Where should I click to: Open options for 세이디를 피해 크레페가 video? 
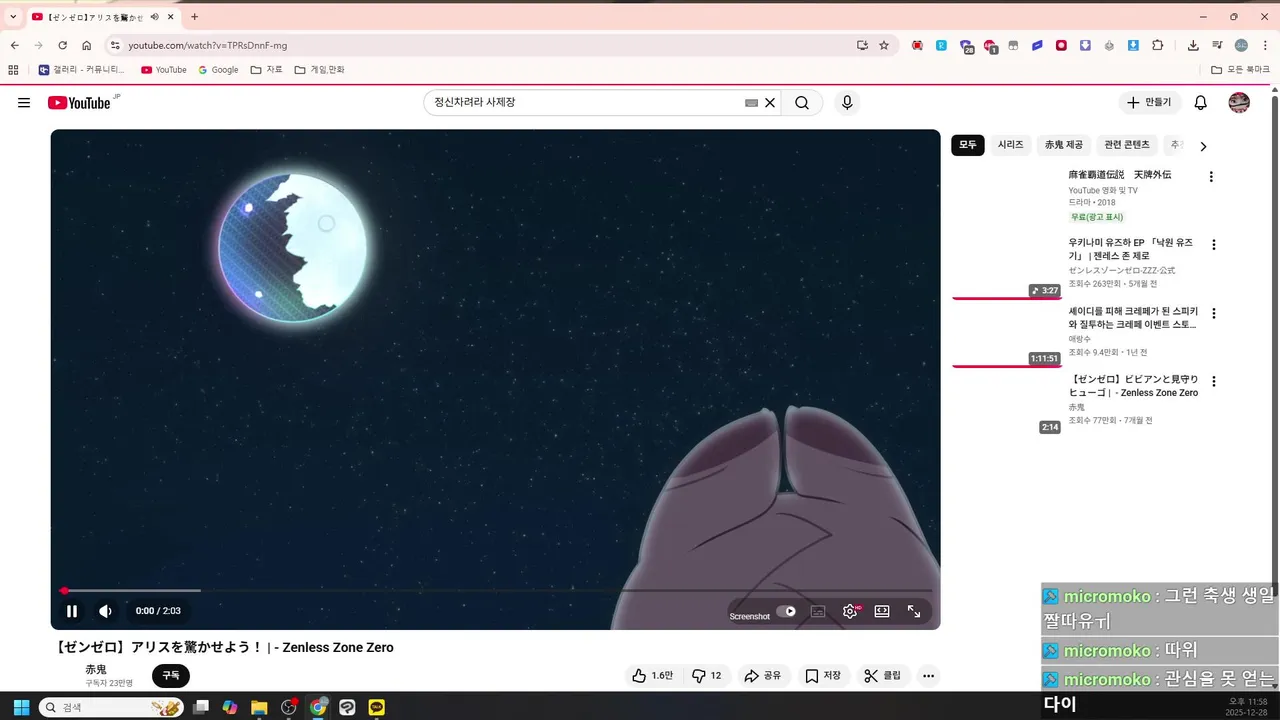coord(1214,313)
